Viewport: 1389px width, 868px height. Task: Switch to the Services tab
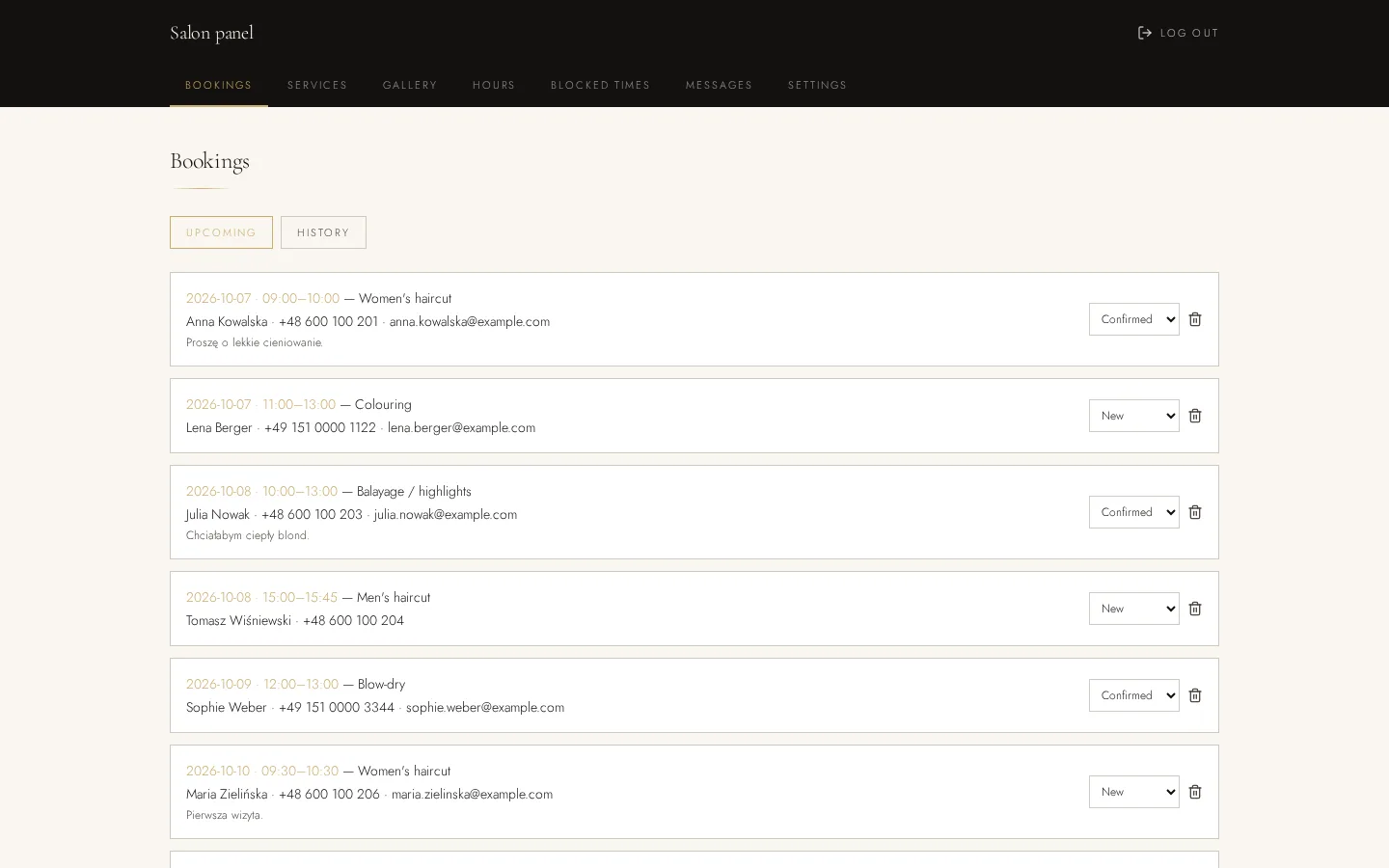(x=317, y=85)
